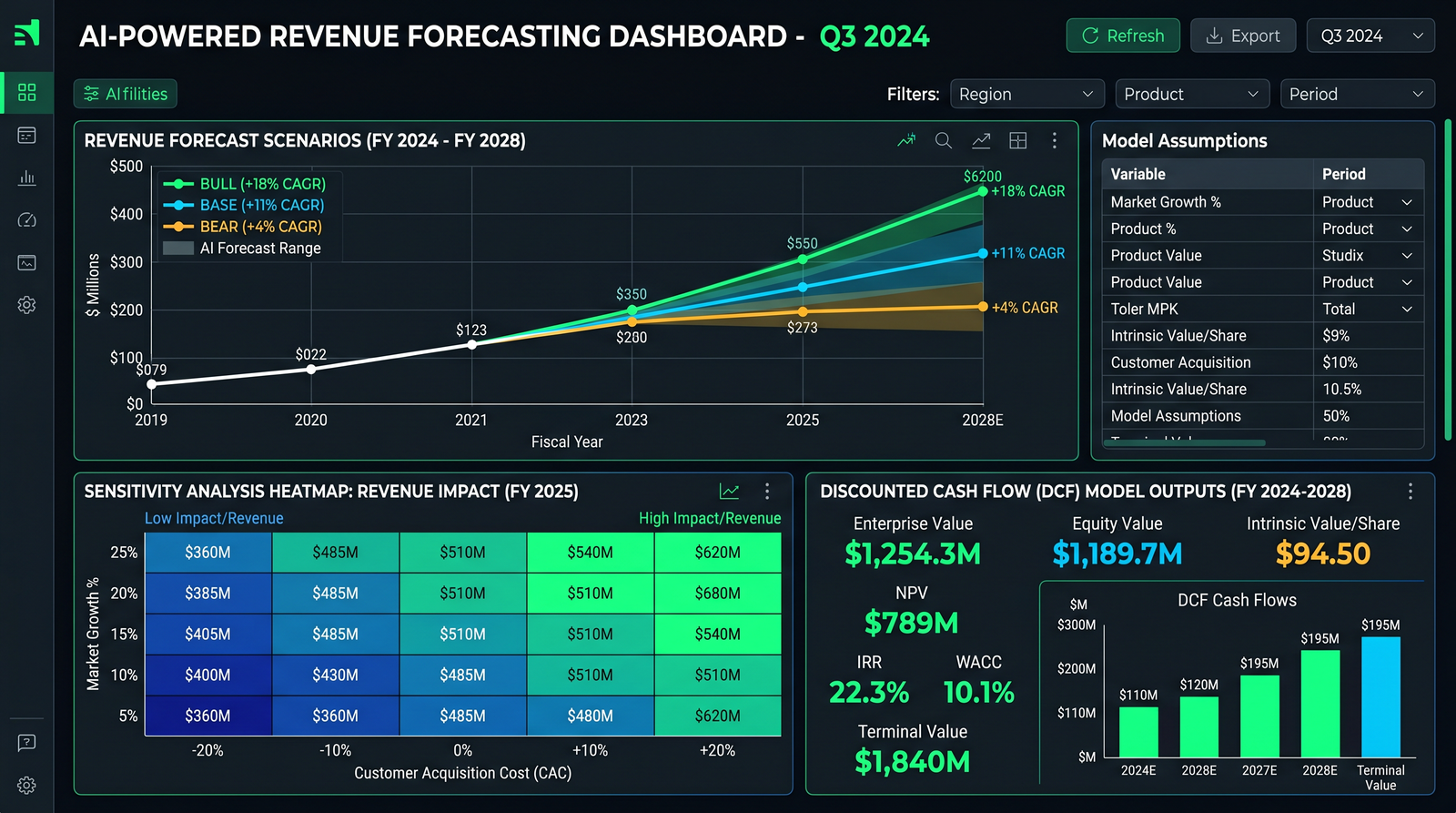Click the Terminal Value $1,840M figure
The height and width of the screenshot is (813, 1456).
pos(913,762)
